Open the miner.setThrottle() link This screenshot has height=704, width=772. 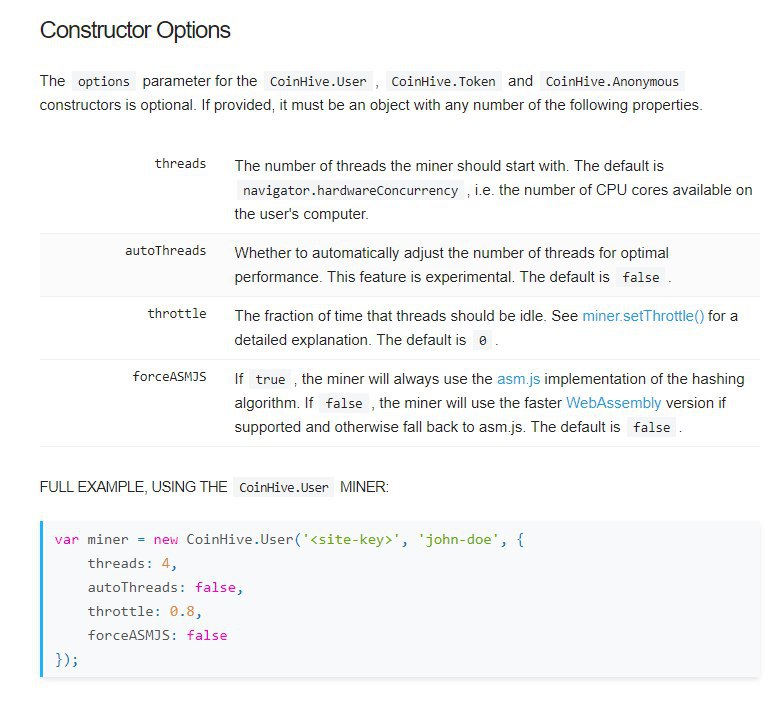click(x=643, y=316)
